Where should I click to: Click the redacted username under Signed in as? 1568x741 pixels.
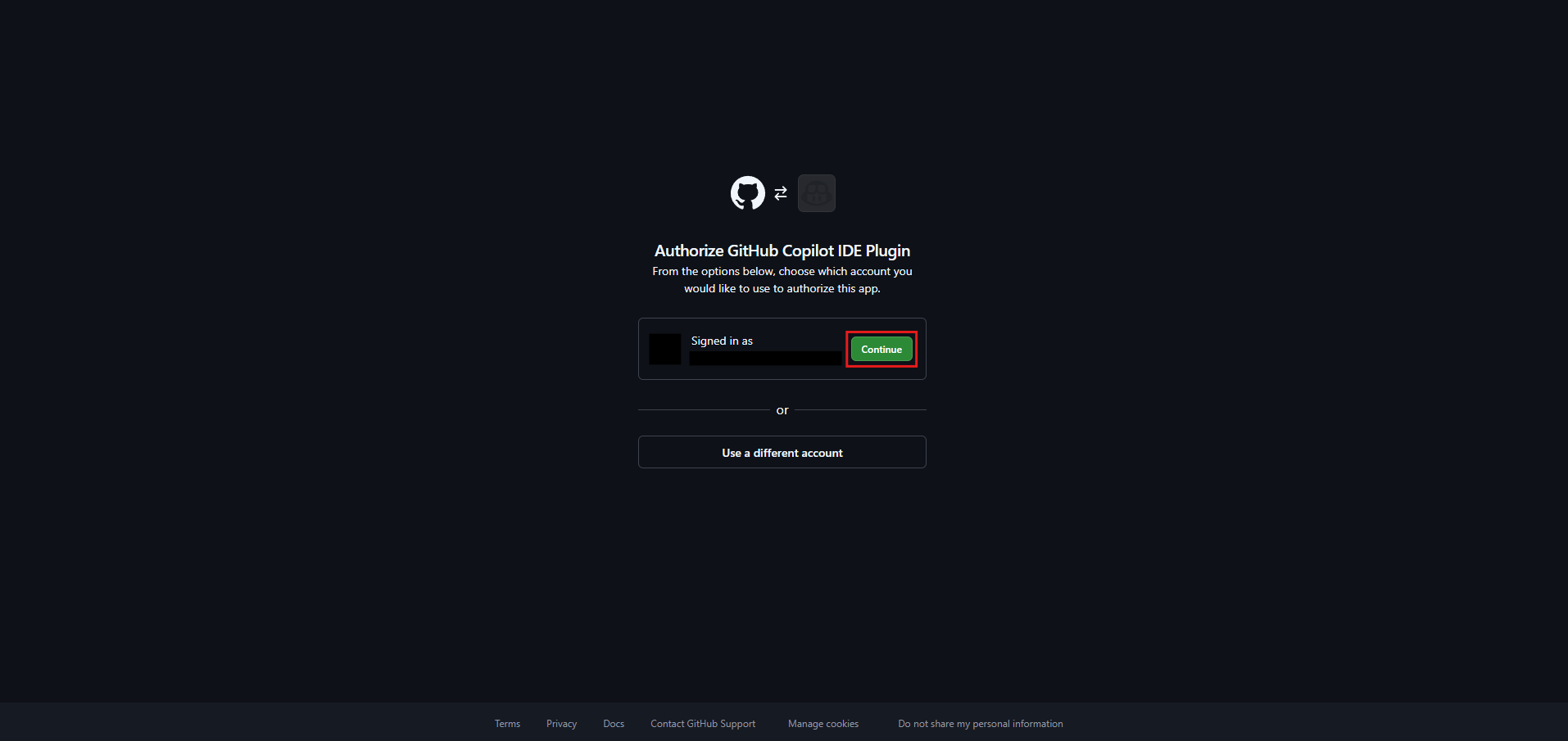pyautogui.click(x=765, y=359)
